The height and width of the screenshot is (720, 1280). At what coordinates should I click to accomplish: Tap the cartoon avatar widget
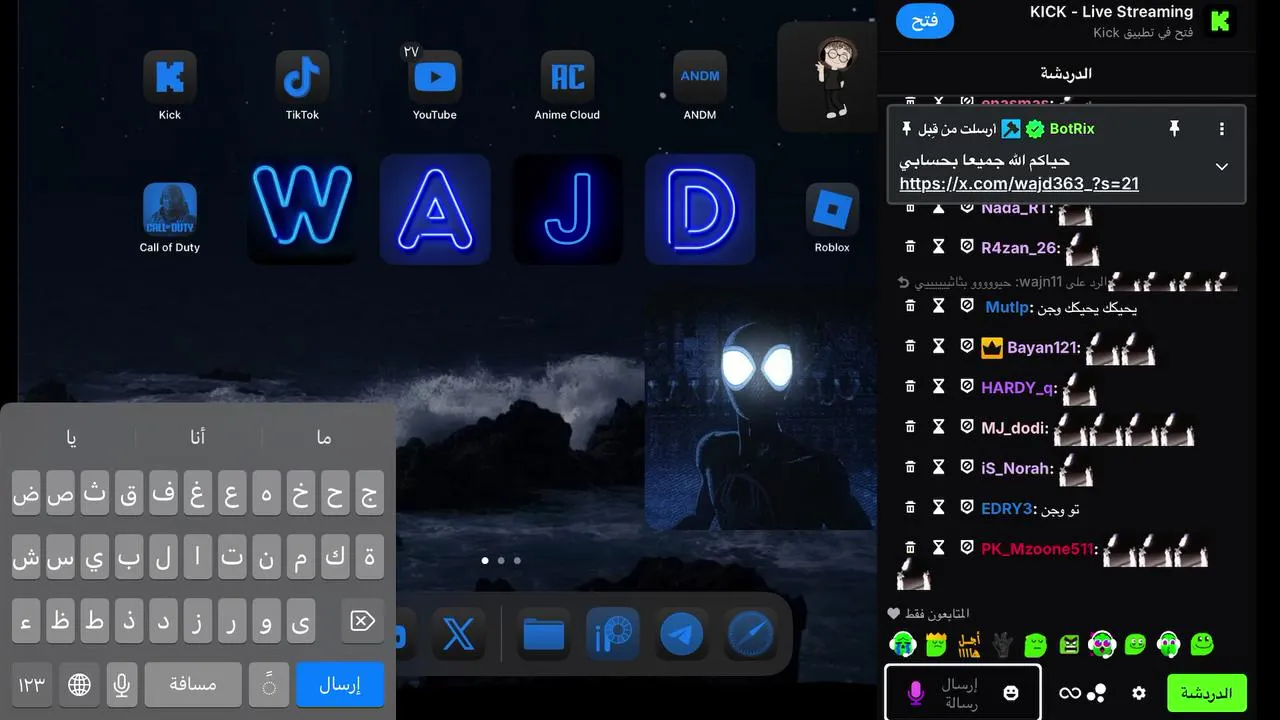tap(828, 77)
